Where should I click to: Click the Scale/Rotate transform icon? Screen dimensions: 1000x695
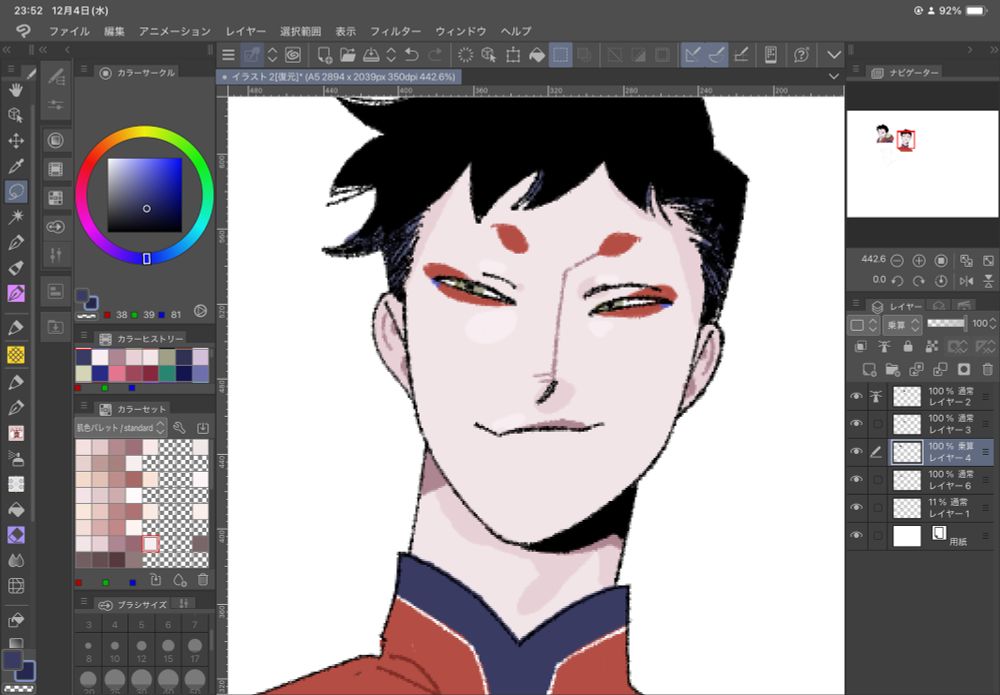click(x=513, y=55)
